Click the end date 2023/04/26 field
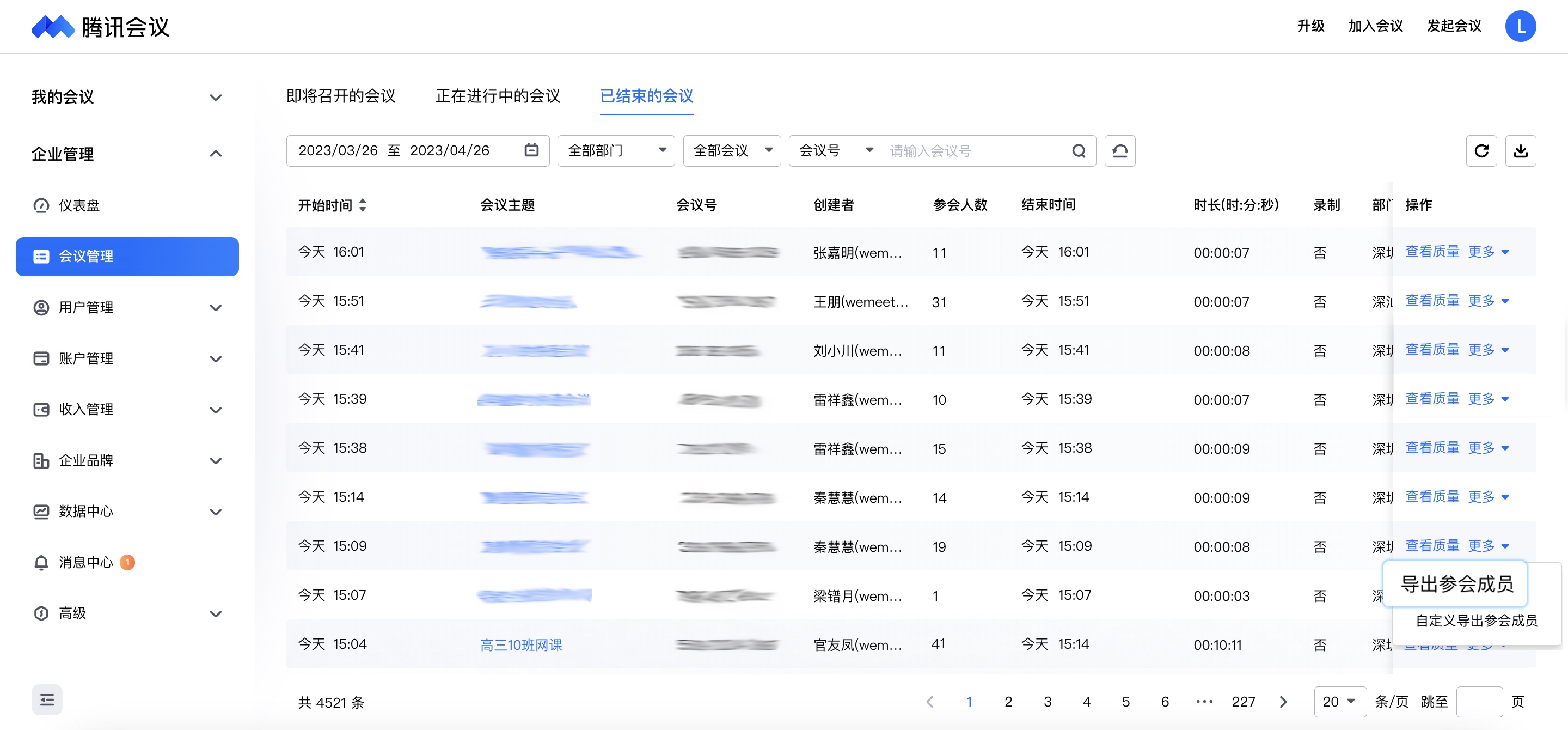The image size is (1568, 730). tap(449, 150)
